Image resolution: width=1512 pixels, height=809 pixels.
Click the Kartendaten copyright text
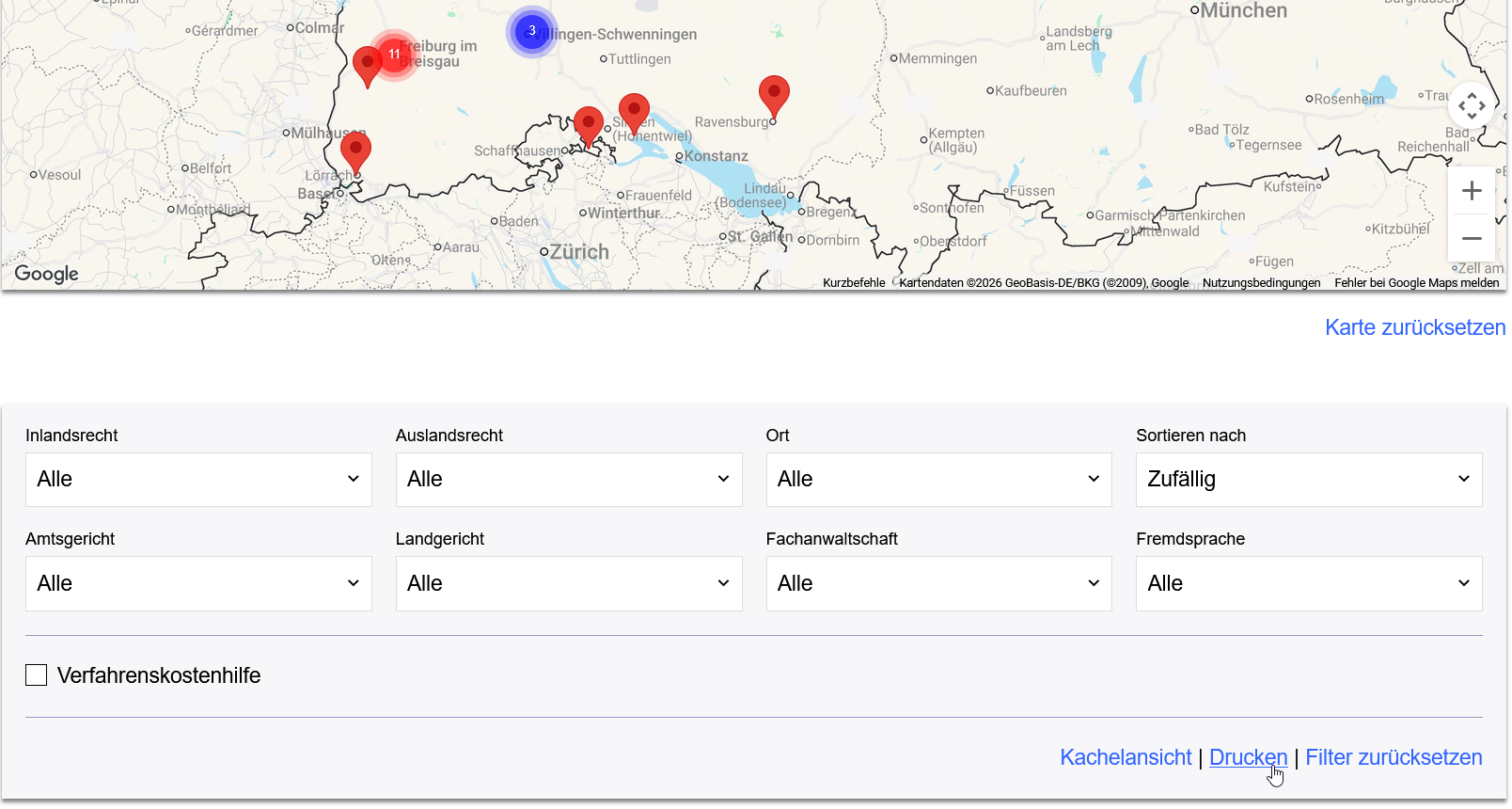(1044, 282)
